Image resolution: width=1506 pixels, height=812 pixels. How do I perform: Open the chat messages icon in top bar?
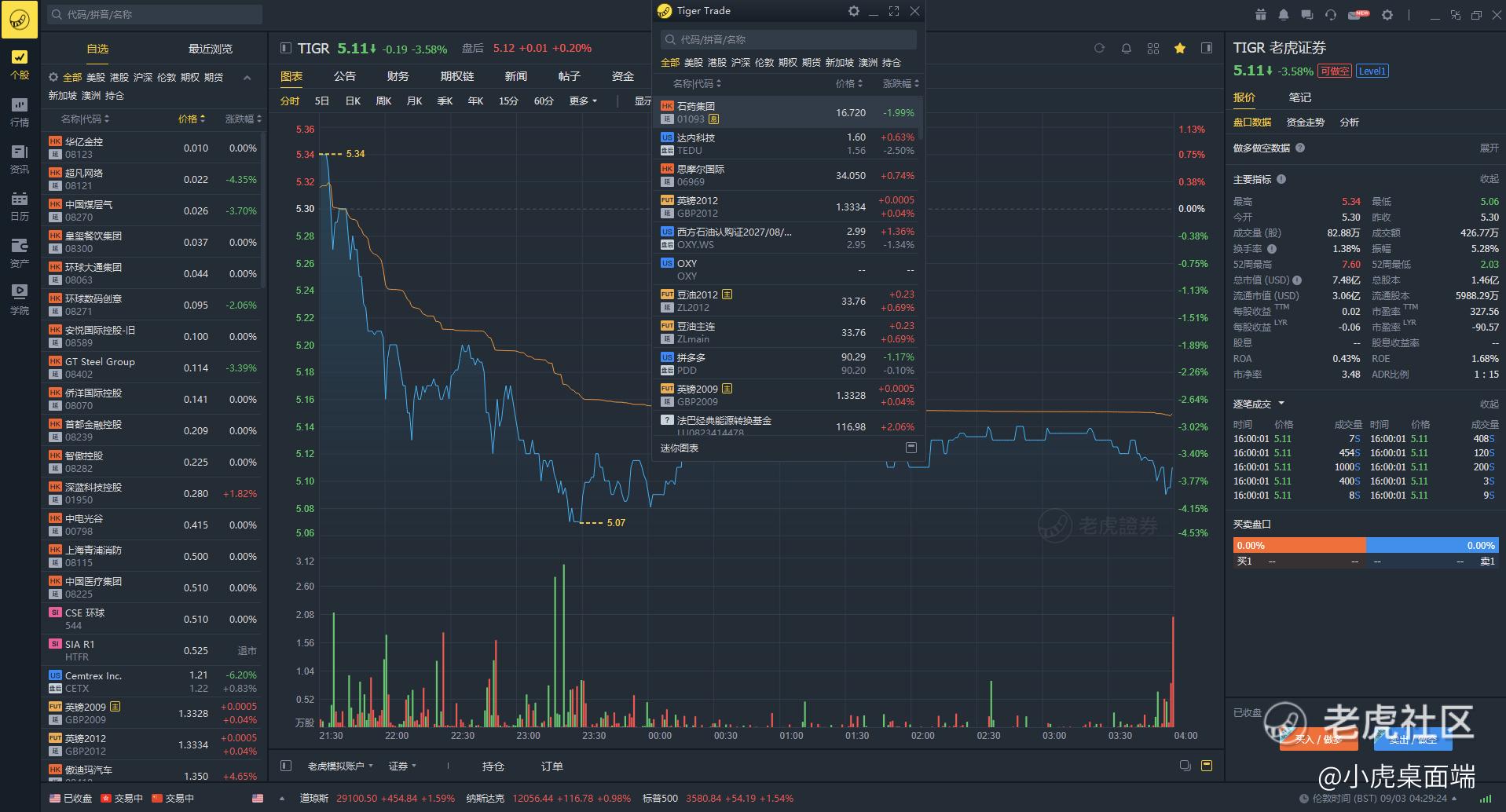tap(1306, 14)
